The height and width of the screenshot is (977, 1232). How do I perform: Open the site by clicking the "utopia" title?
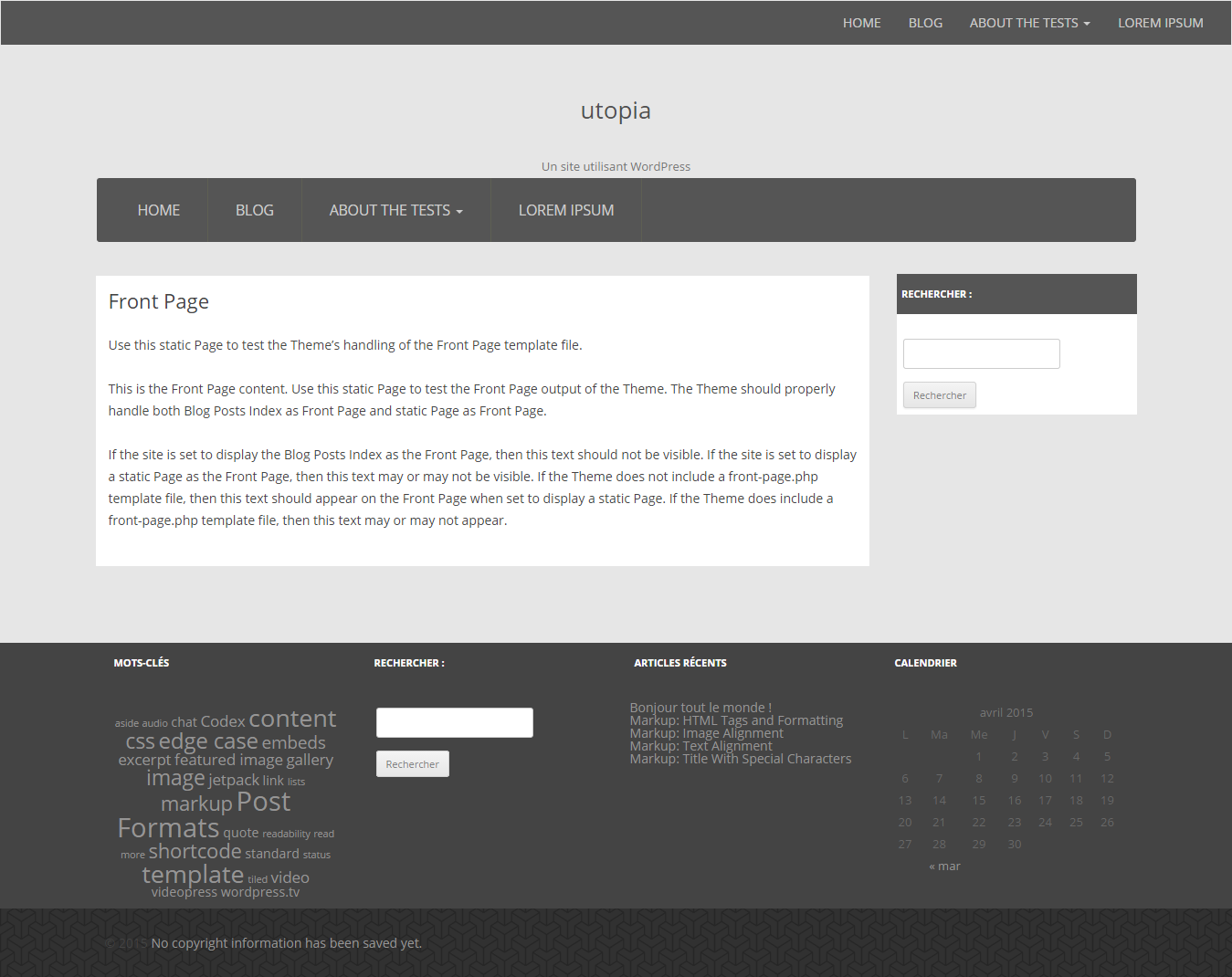click(616, 110)
